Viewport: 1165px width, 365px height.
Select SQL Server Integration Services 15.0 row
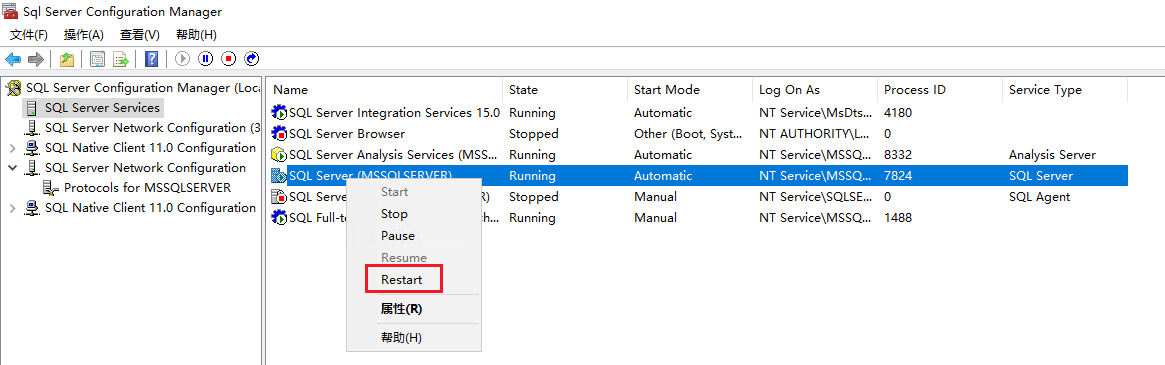[394, 113]
